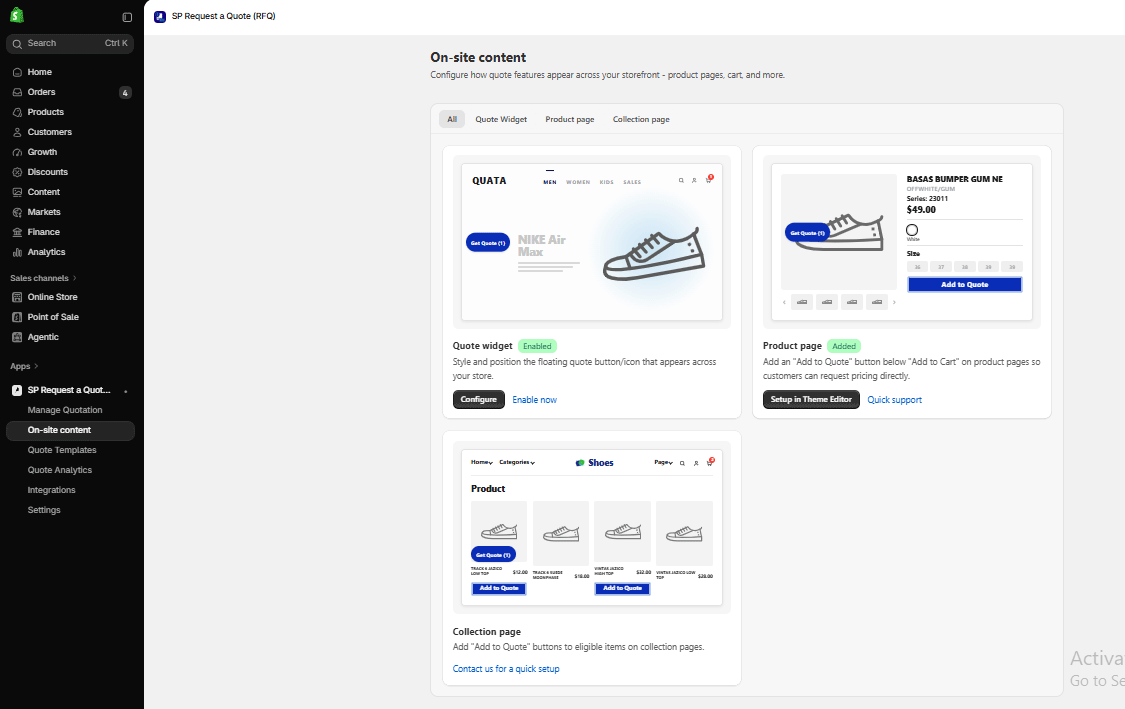Click the Shopify logo icon
This screenshot has width=1125, height=709.
tap(17, 15)
